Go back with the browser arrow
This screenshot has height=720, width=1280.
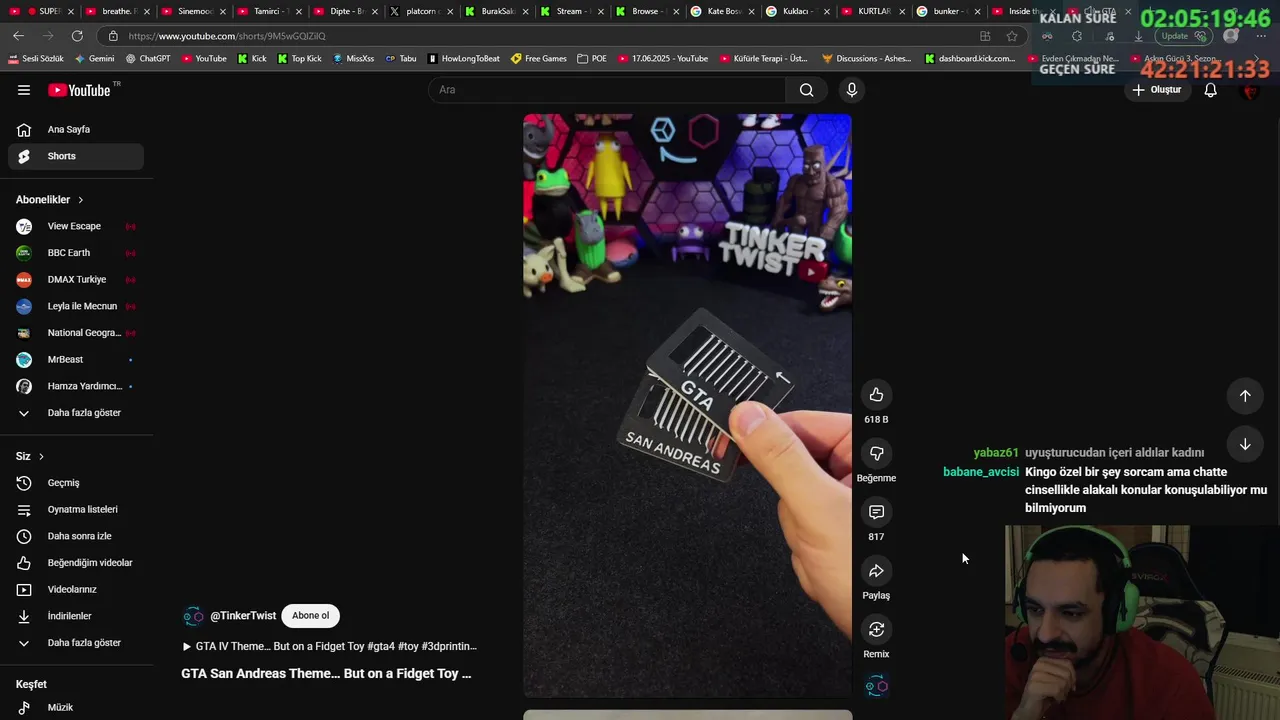tap(18, 36)
